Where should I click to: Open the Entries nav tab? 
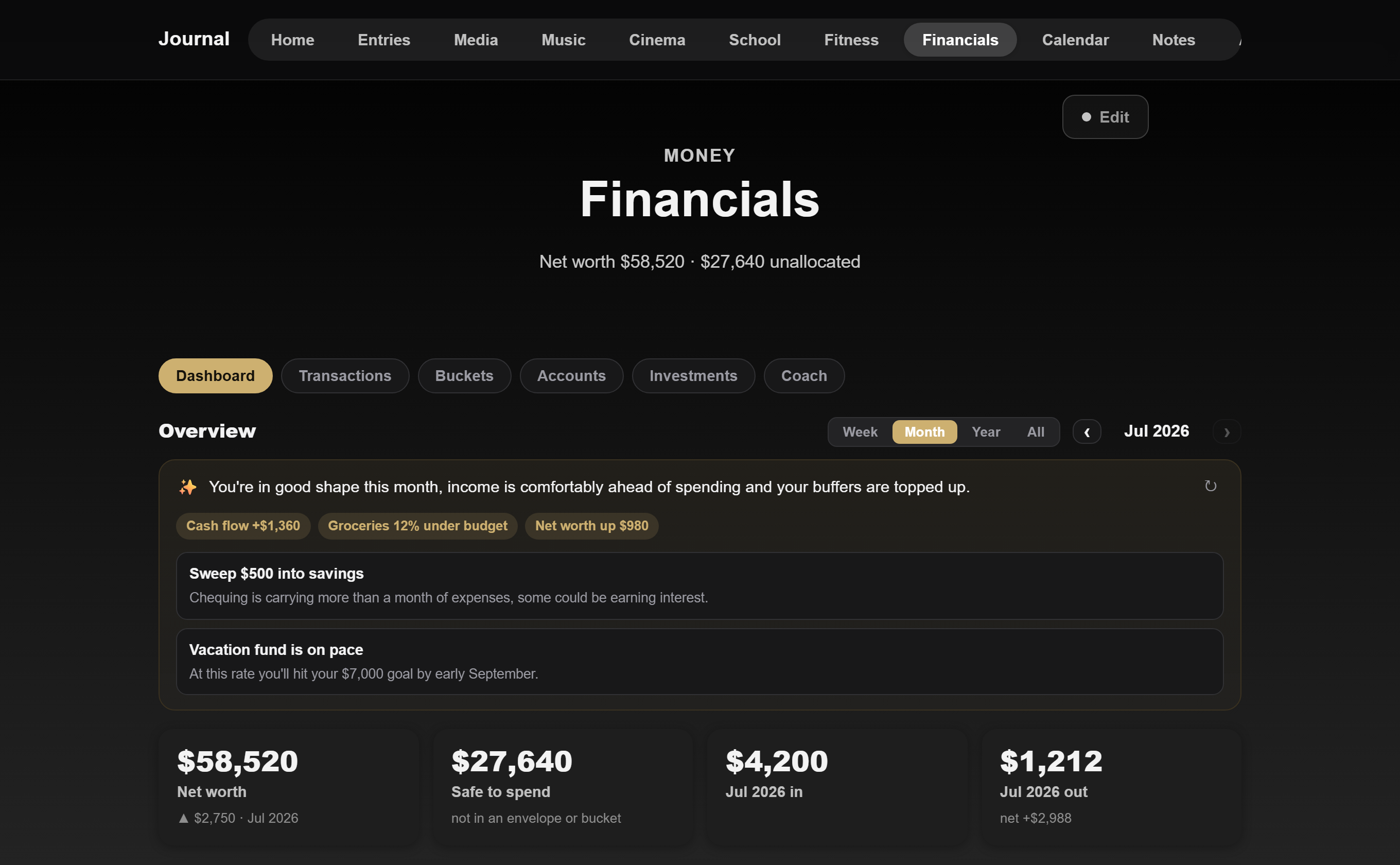384,40
